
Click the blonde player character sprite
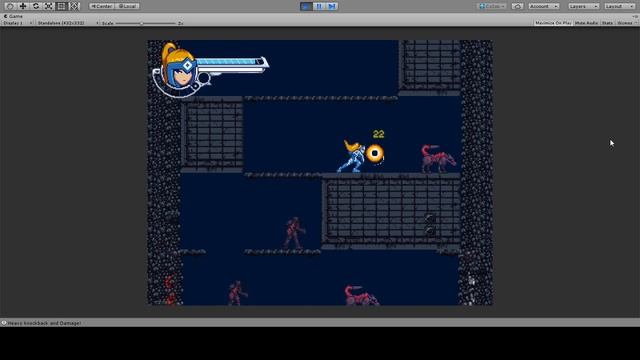pyautogui.click(x=351, y=156)
